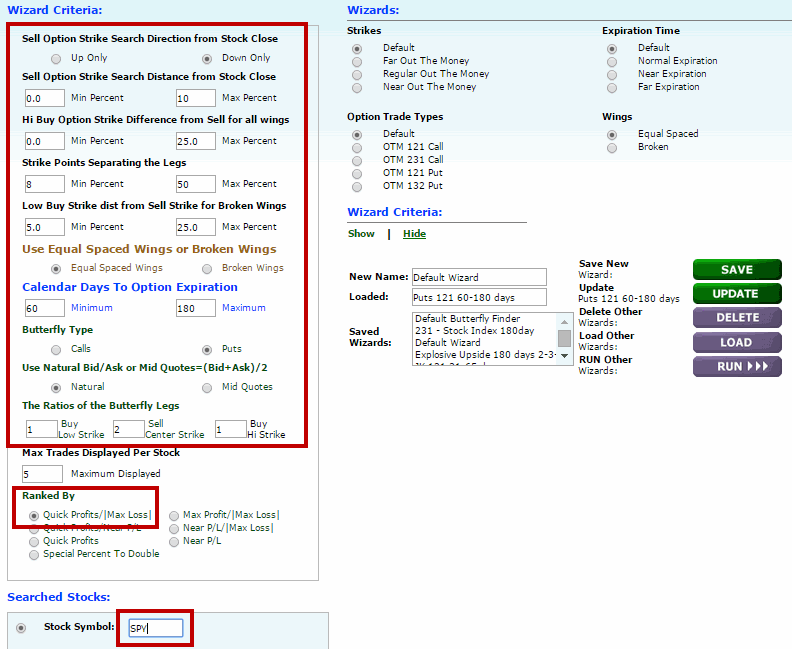Viewport: 792px width, 649px height.
Task: Choose OTM 231 Call trade type
Action: (357, 161)
